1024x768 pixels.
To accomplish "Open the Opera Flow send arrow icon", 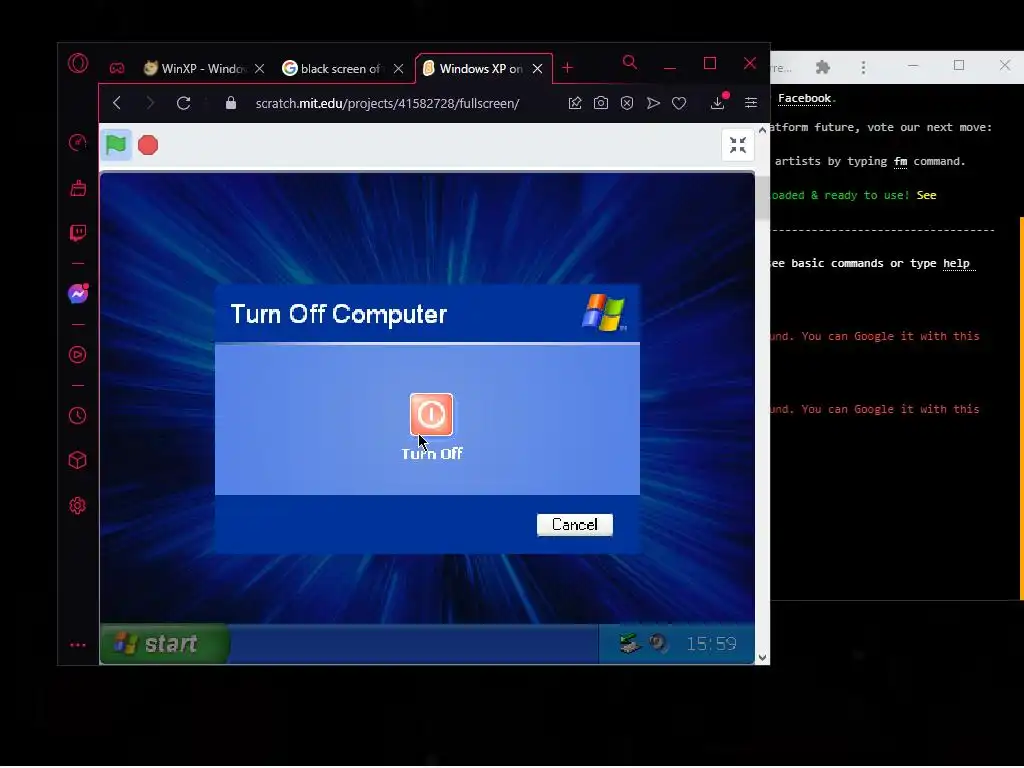I will pyautogui.click(x=653, y=103).
